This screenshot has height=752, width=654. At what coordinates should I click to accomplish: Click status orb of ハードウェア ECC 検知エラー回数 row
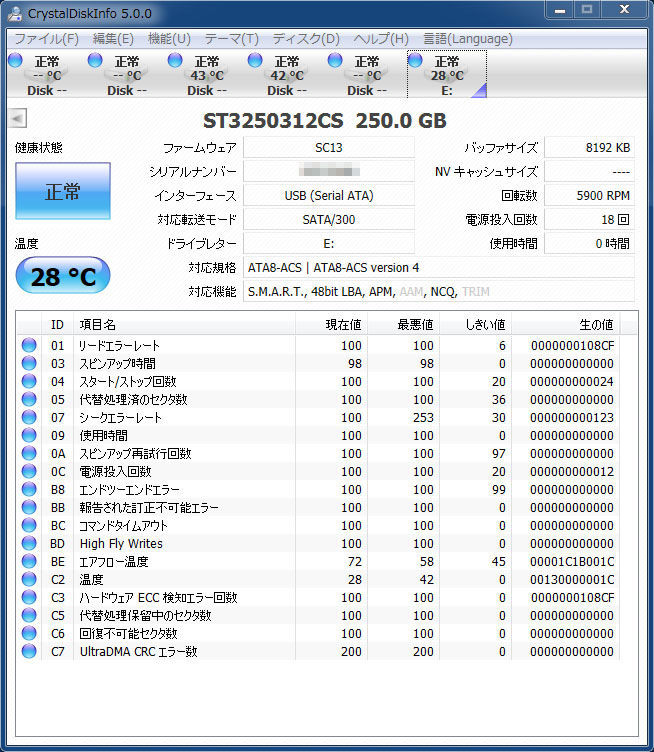[29, 597]
